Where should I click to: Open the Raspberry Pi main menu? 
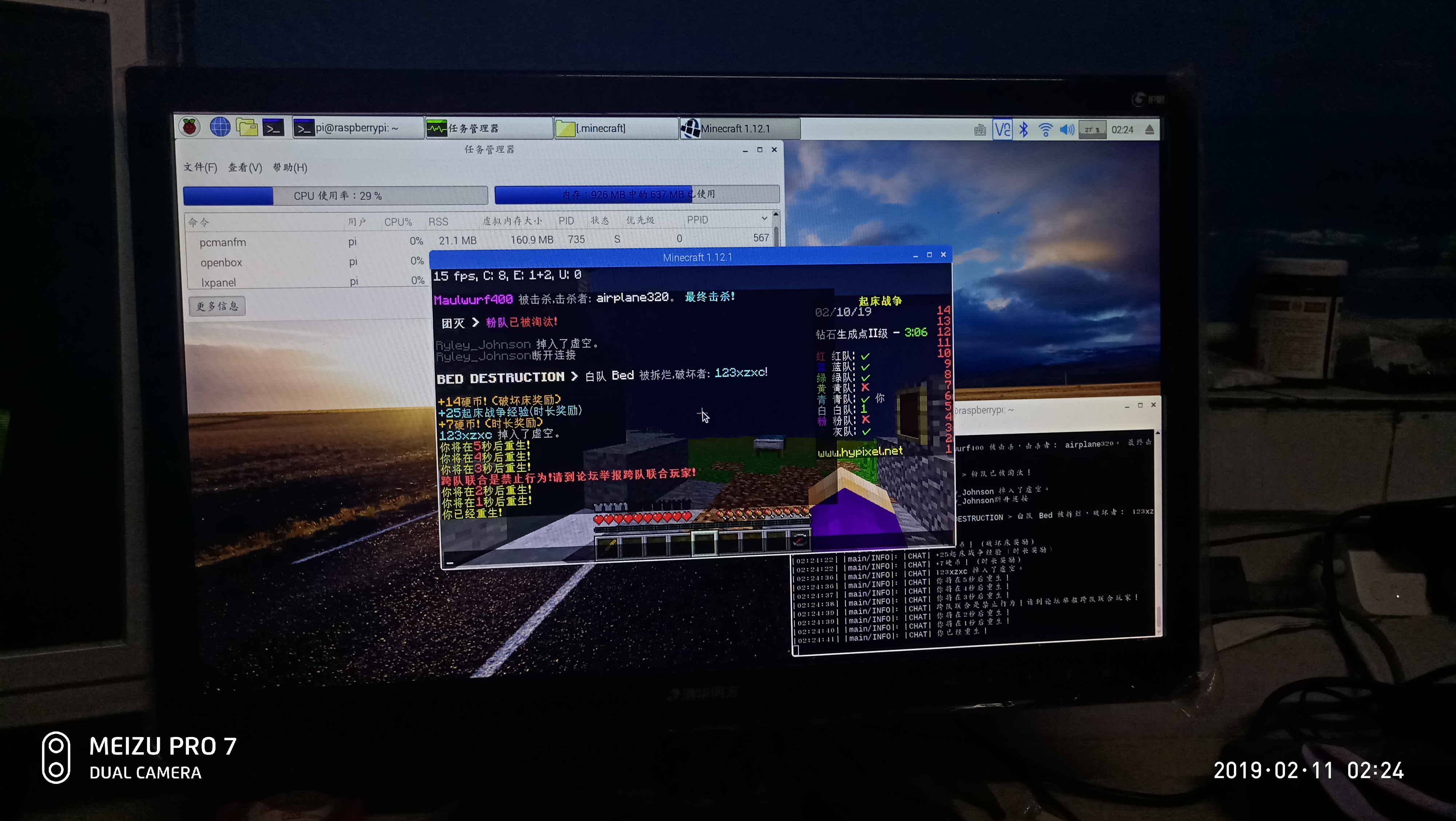190,127
